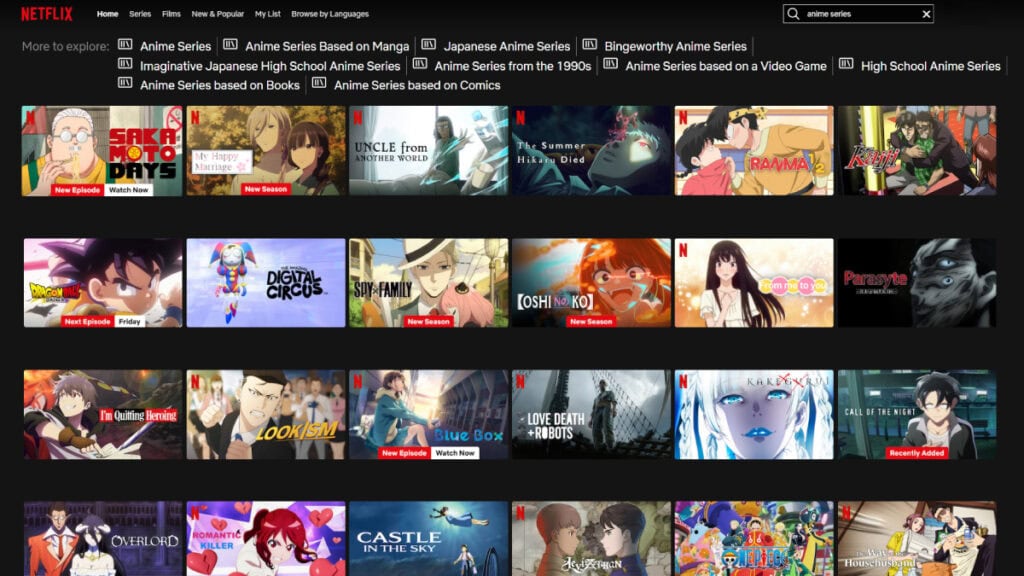Open the Overlord thumbnail
The image size is (1024, 576).
coord(103,539)
